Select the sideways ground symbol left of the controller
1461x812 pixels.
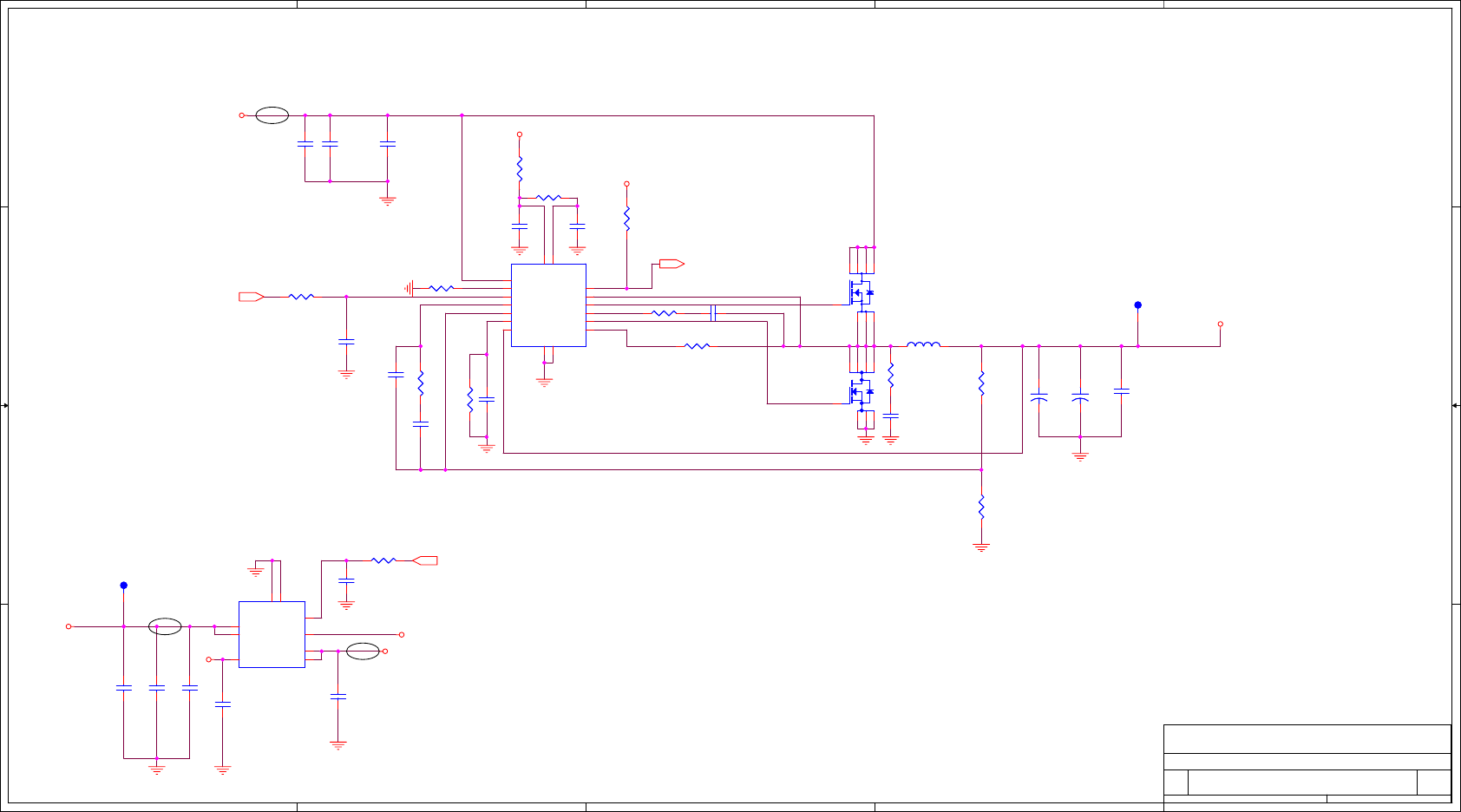coord(409,288)
